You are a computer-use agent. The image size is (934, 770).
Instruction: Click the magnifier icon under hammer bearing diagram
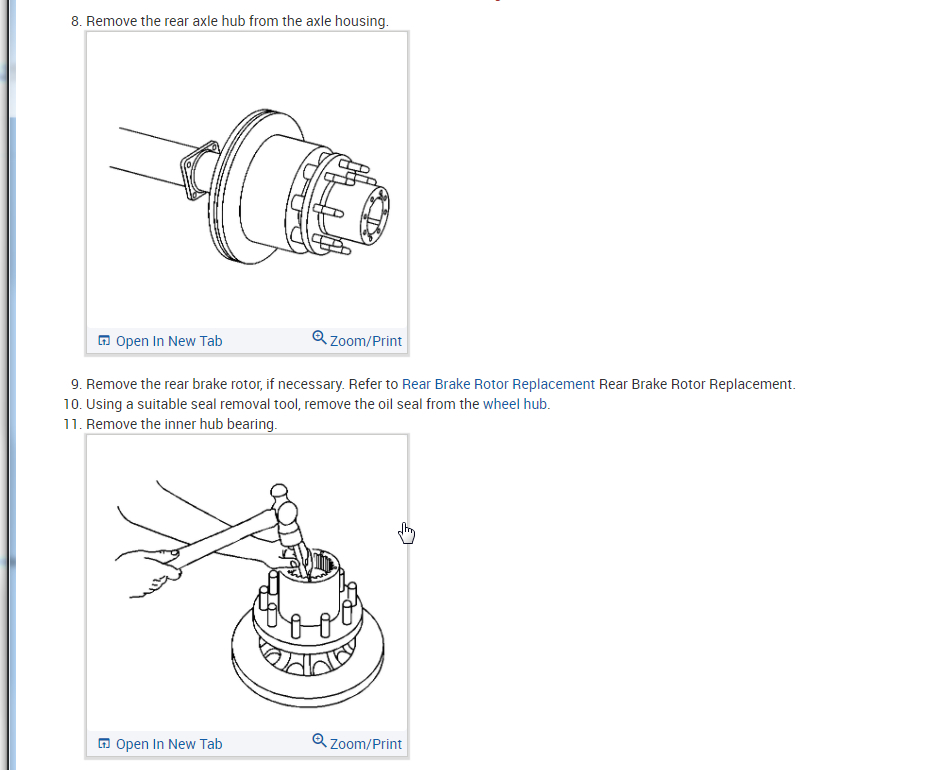coord(319,740)
